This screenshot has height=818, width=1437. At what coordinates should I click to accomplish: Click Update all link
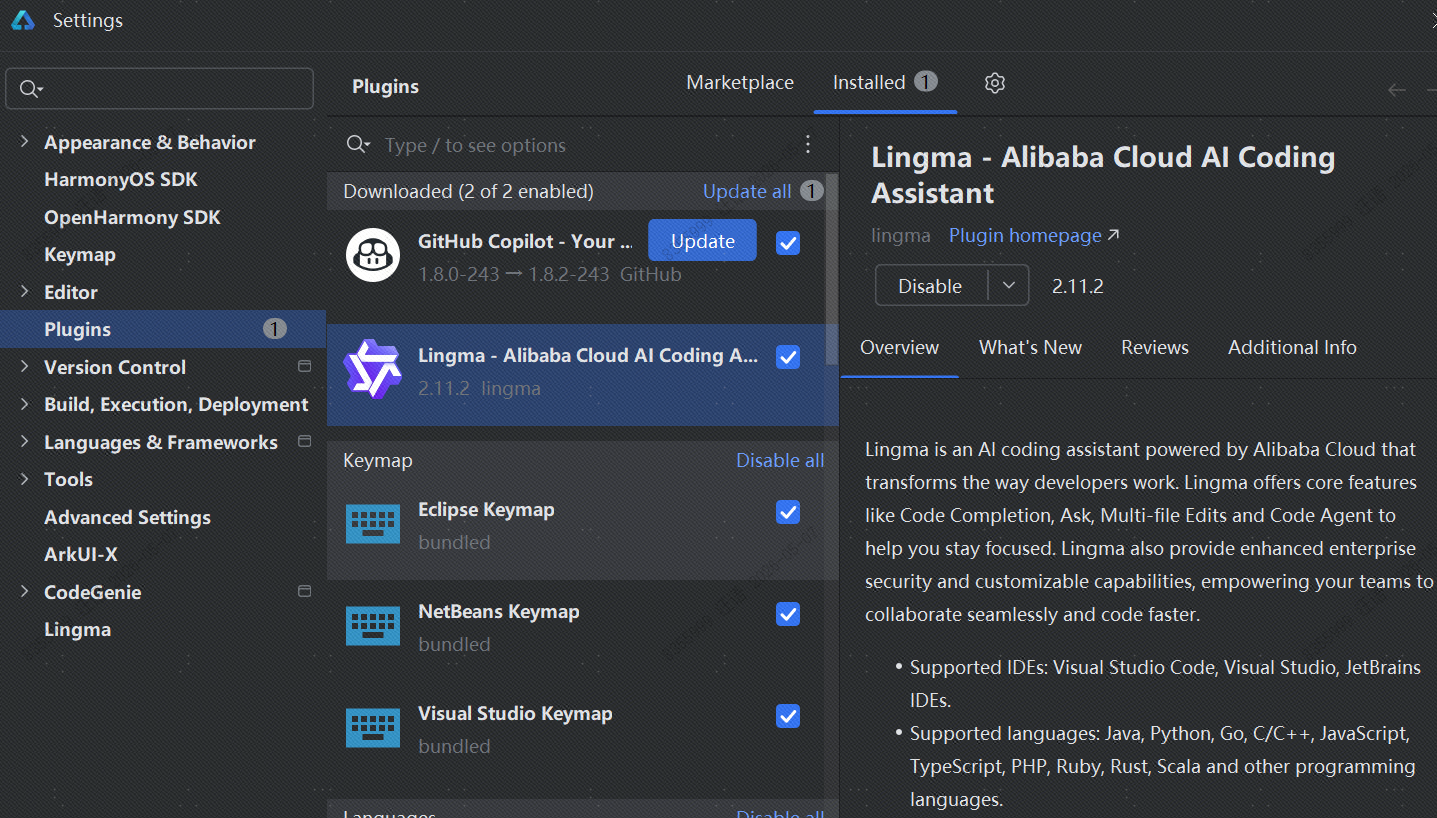[x=747, y=191]
